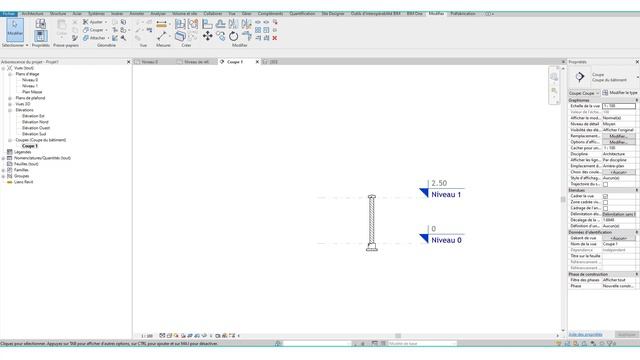Click the Propriétés palette icon in ribbon
The height and width of the screenshot is (360, 640).
pyautogui.click(x=40, y=36)
